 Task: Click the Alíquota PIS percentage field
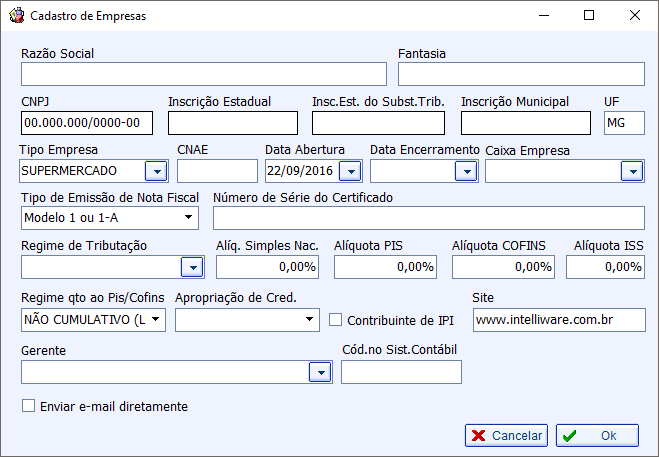tap(385, 267)
